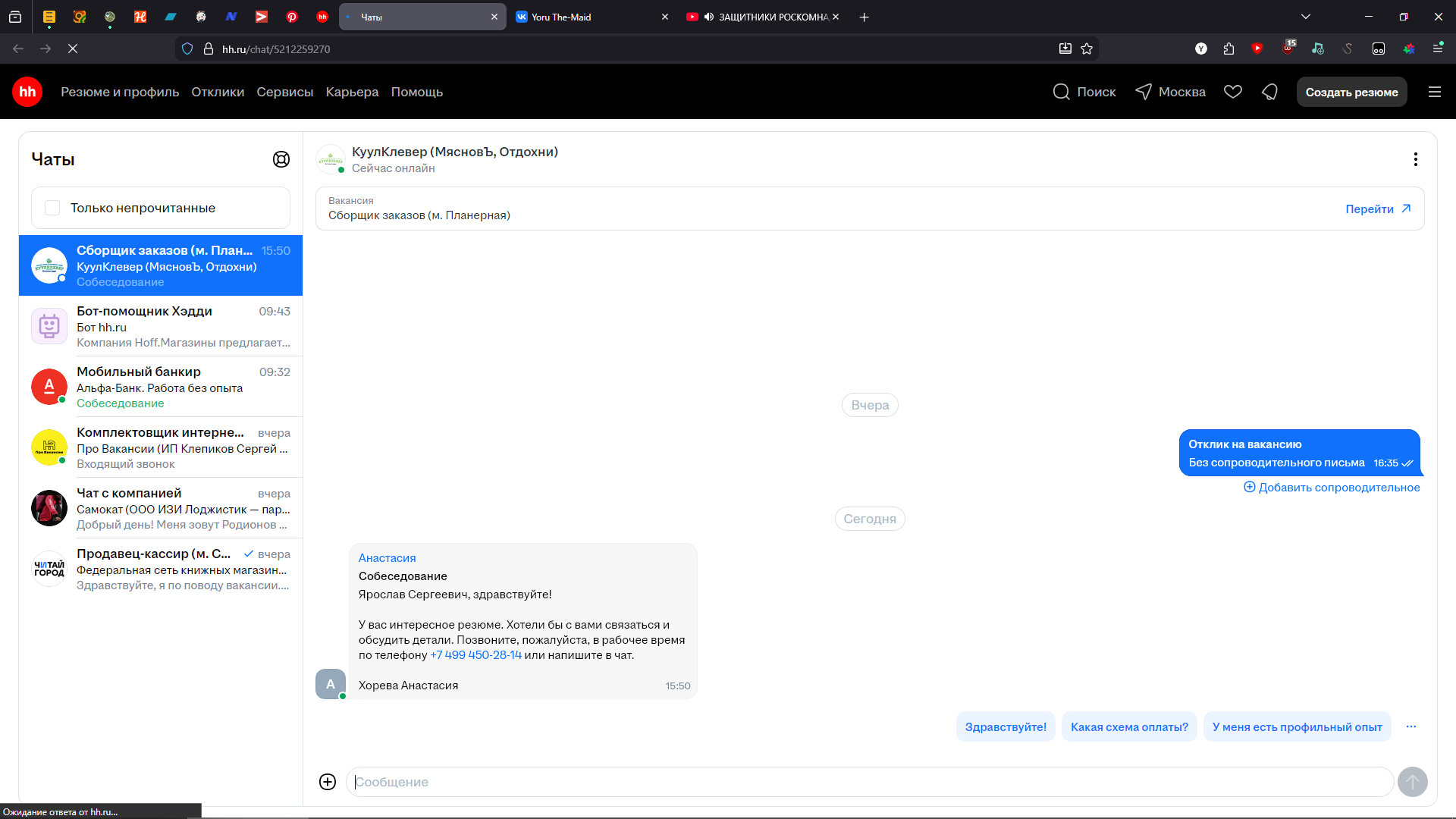Image resolution: width=1456 pixels, height=819 pixels.
Task: Open the 'Отклики' menu item
Action: pyautogui.click(x=218, y=92)
